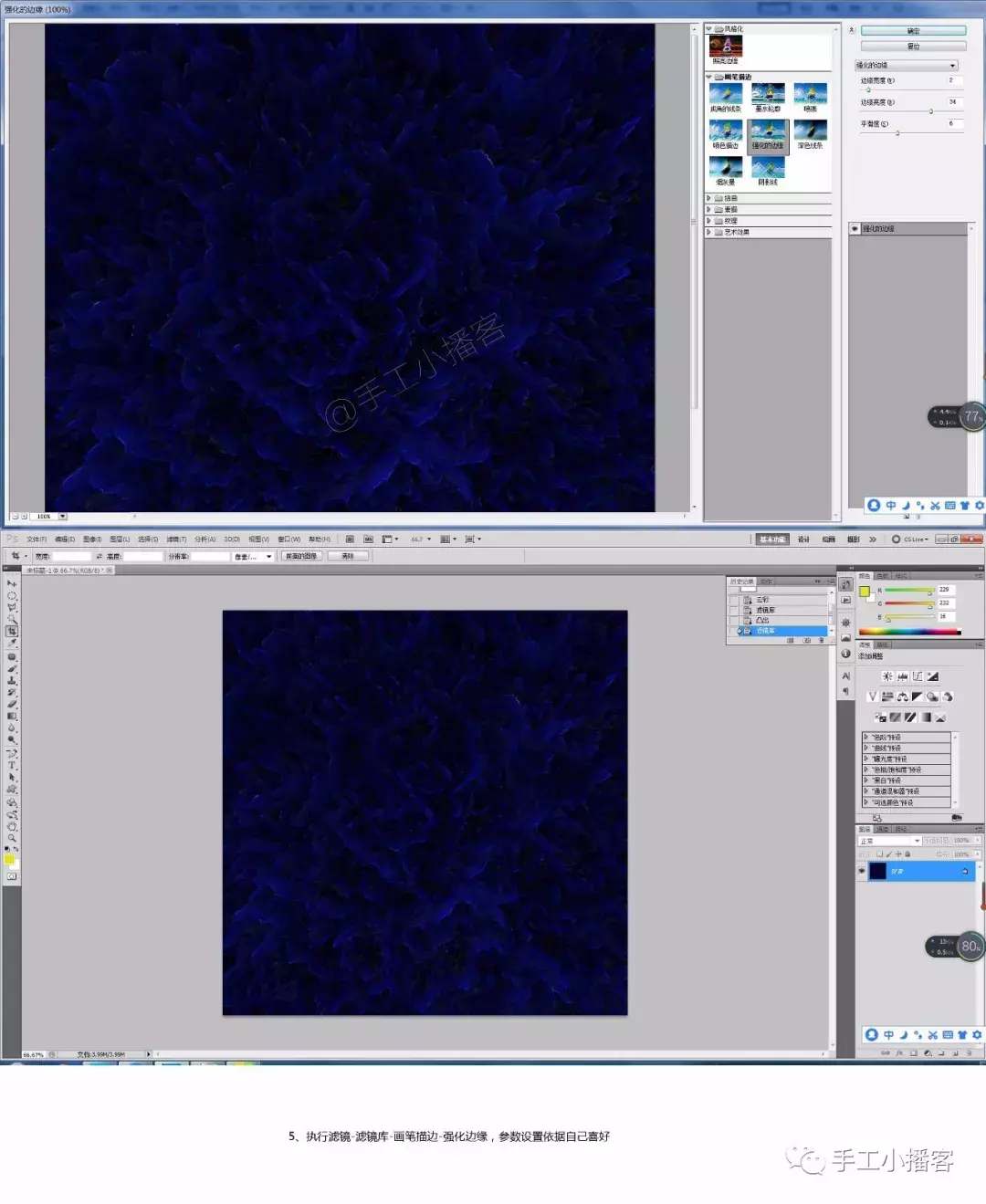Image resolution: width=986 pixels, height=1204 pixels.
Task: Switch to the 基本功能 workspace
Action: (x=772, y=539)
